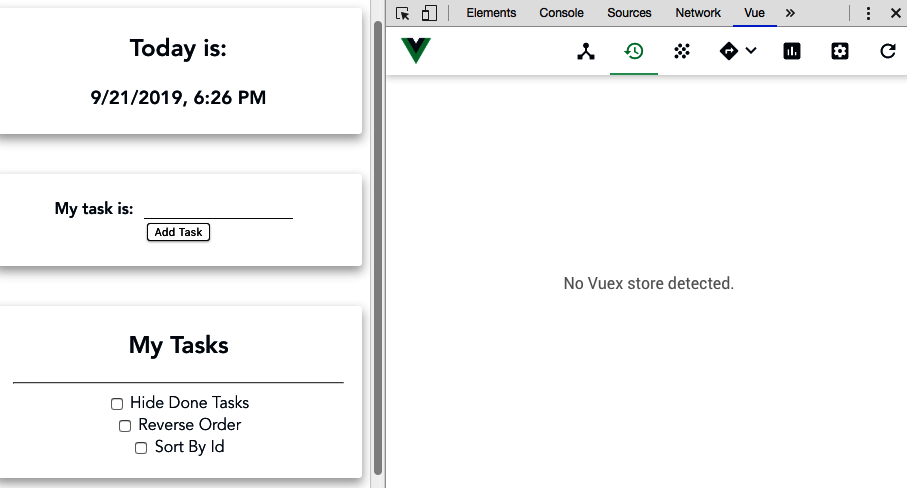Check the Reverse Order checkbox
This screenshot has height=488, width=907.
(125, 426)
